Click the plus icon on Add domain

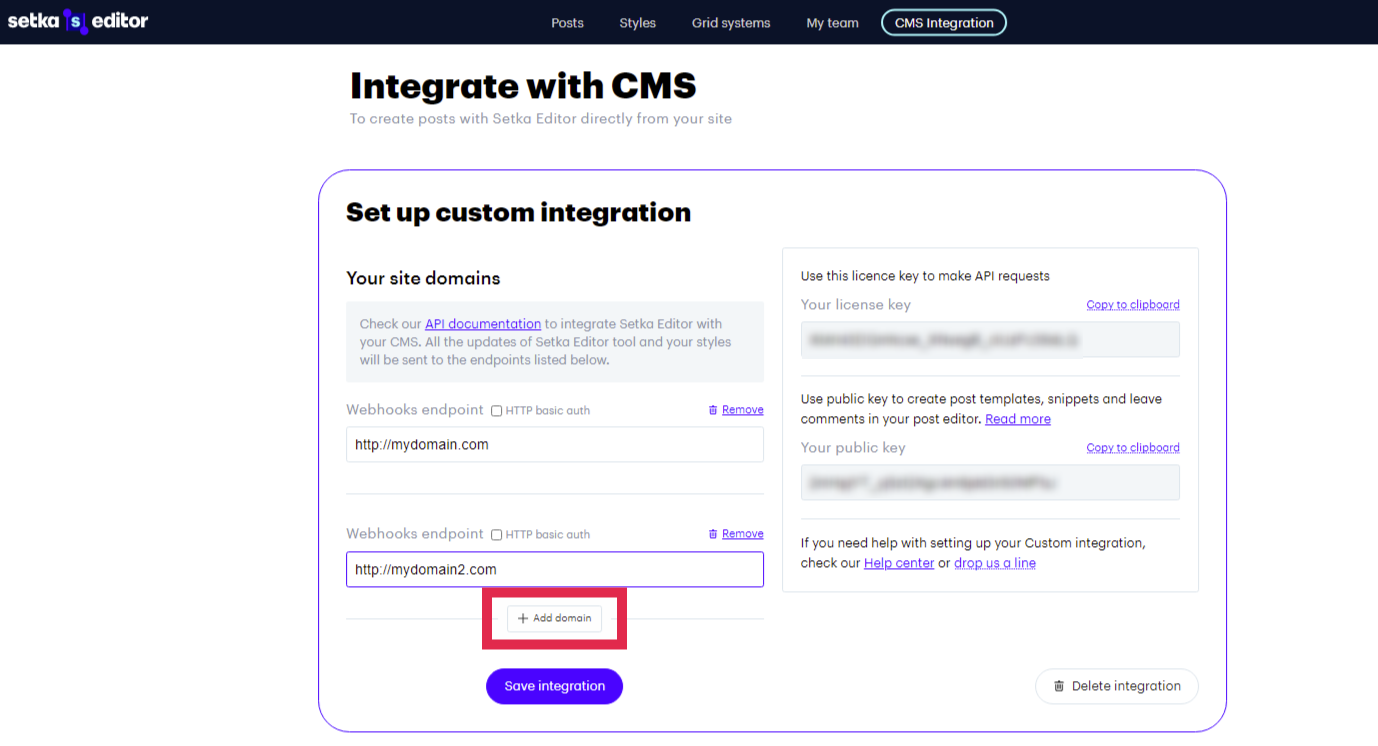522,618
